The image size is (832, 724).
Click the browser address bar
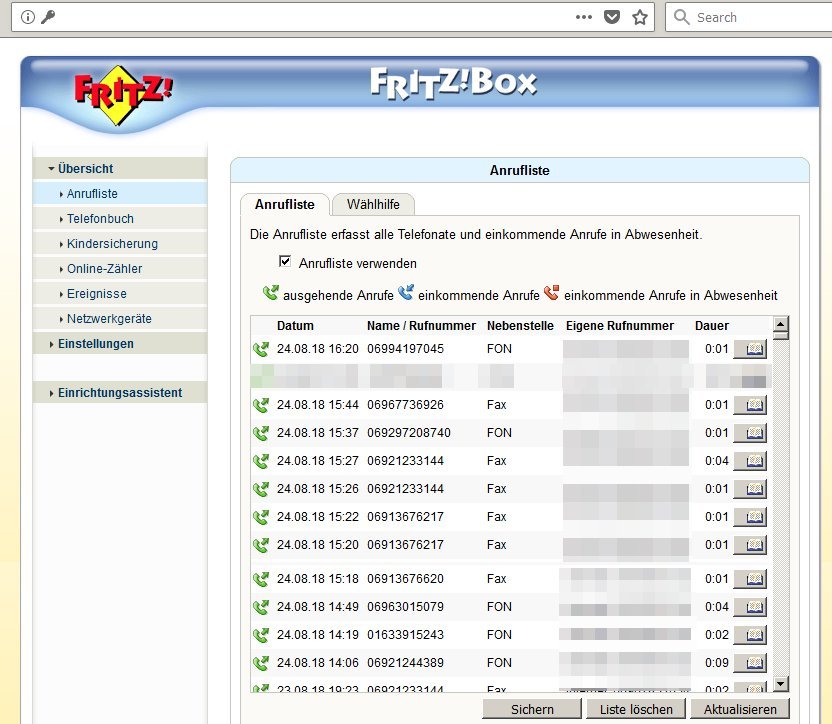[x=313, y=17]
